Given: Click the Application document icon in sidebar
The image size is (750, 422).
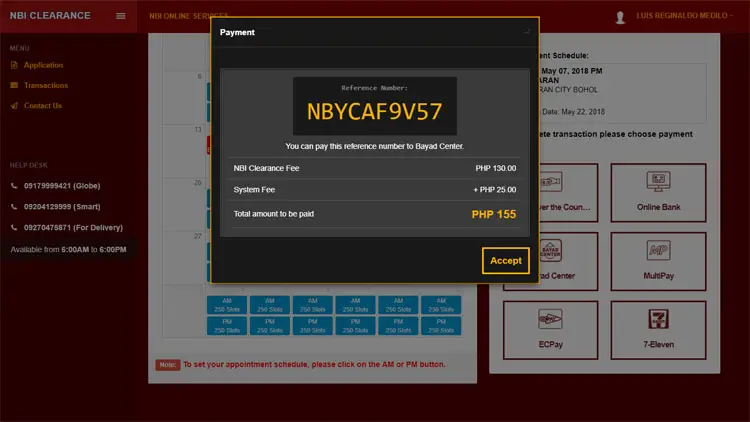Looking at the screenshot, I should (x=14, y=65).
